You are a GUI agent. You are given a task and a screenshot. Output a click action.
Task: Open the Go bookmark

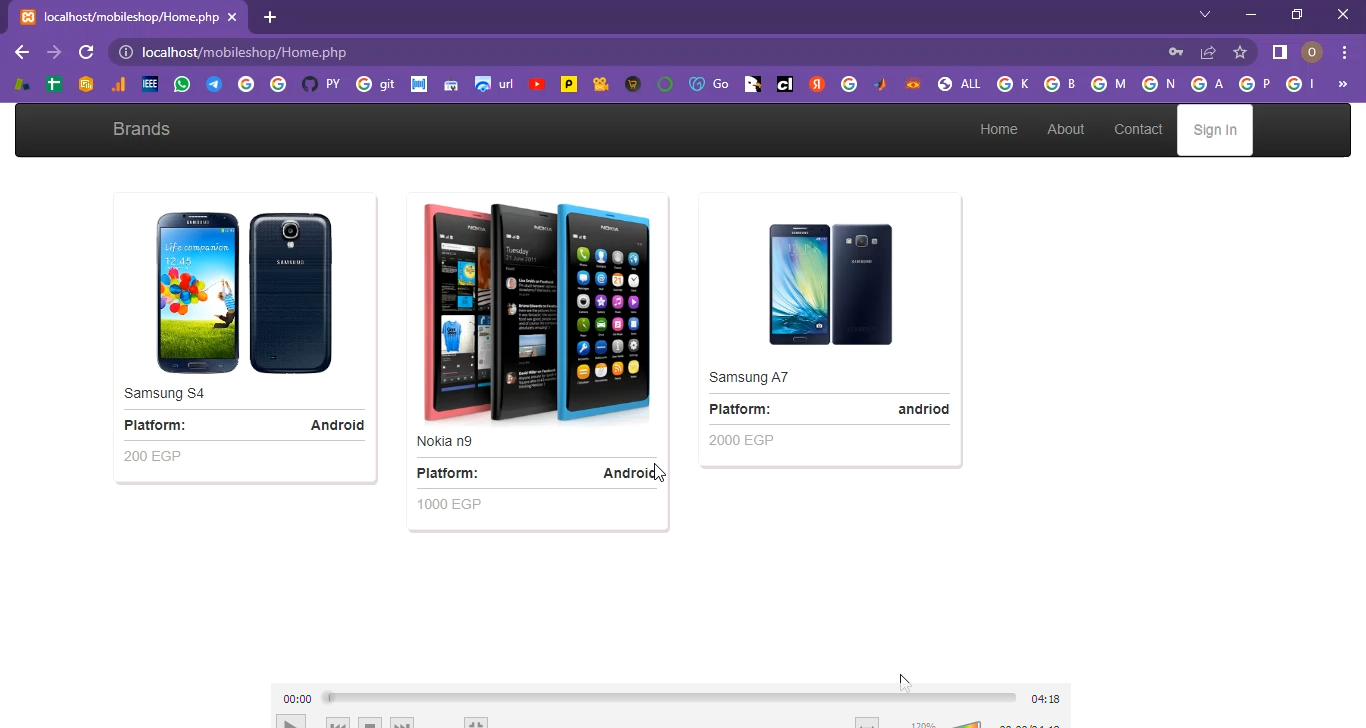pyautogui.click(x=709, y=85)
